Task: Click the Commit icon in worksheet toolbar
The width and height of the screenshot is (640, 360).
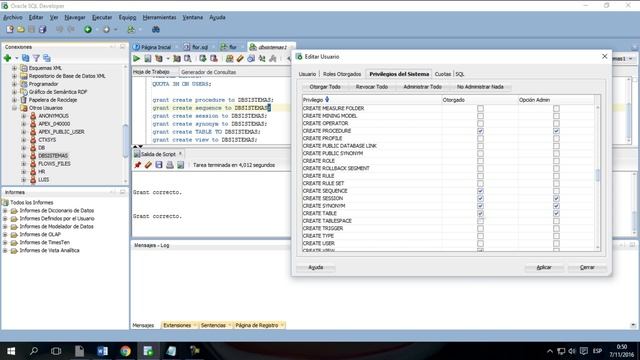Action: point(203,59)
